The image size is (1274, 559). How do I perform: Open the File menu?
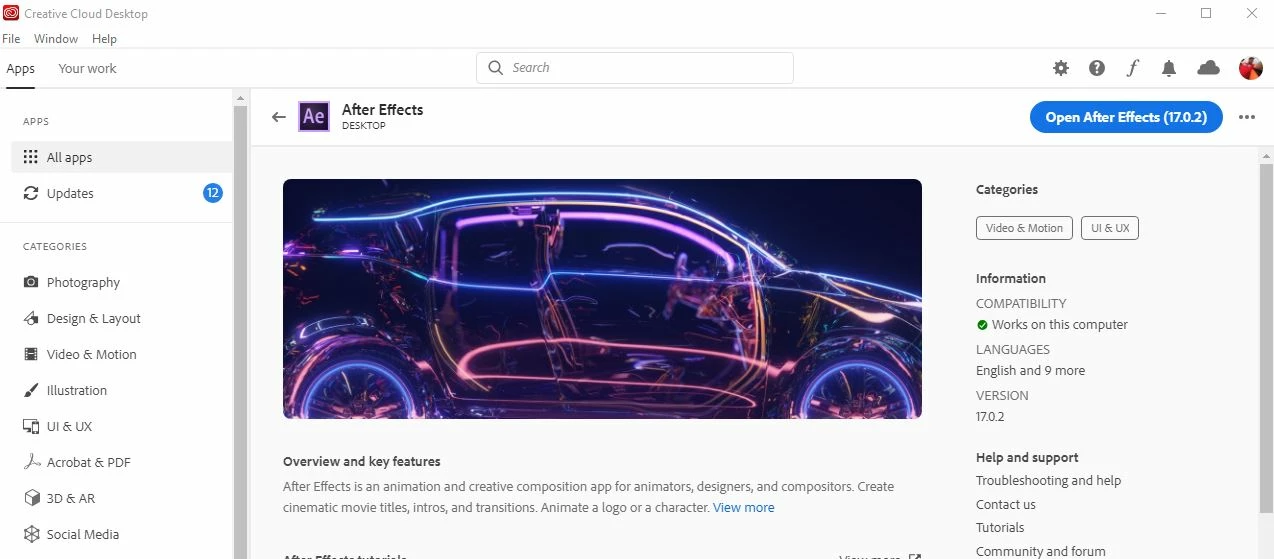11,39
